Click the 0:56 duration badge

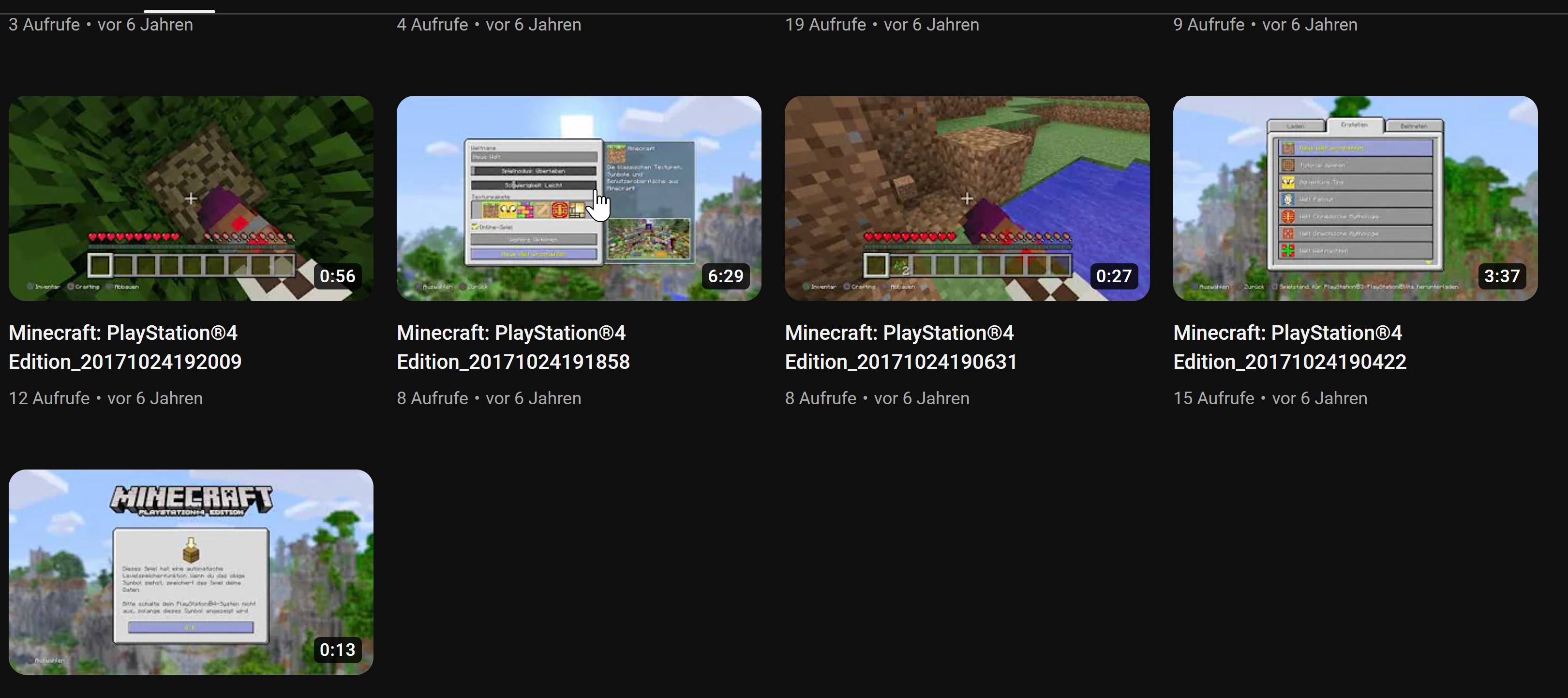(x=337, y=276)
